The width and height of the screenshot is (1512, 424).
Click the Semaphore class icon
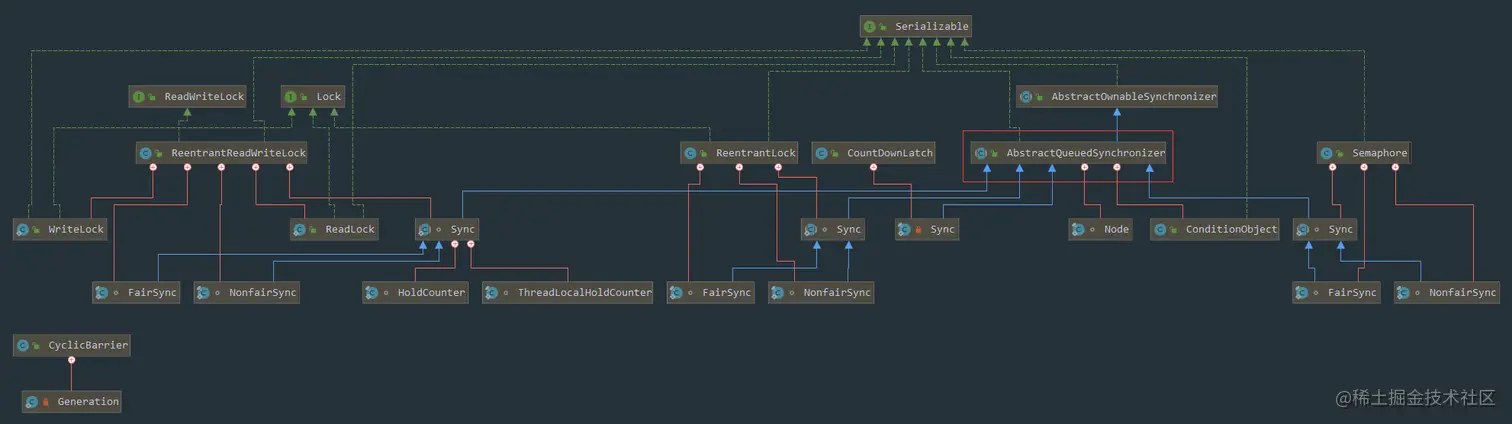tap(1326, 153)
